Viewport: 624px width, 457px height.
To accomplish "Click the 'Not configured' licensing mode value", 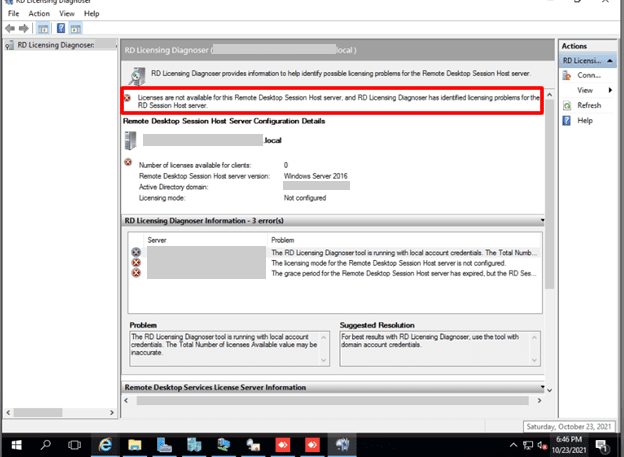I will pos(305,198).
